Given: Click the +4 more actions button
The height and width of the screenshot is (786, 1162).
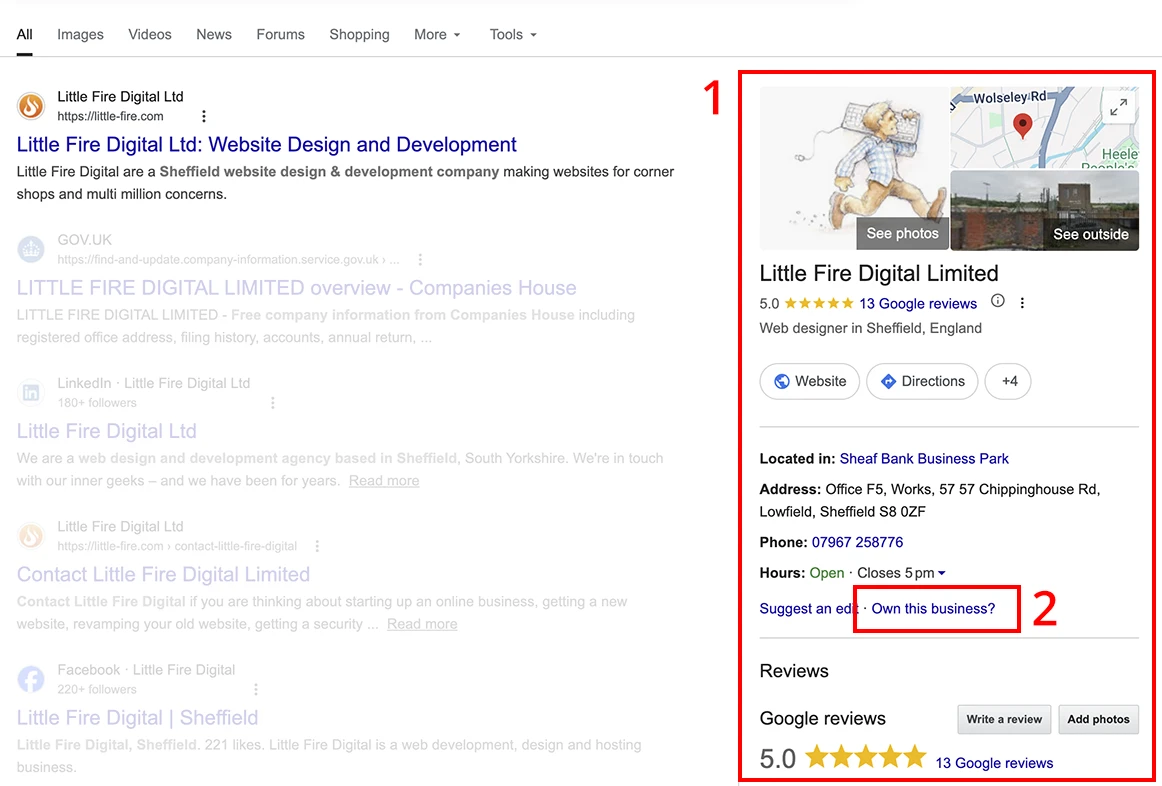Looking at the screenshot, I should (x=1009, y=382).
